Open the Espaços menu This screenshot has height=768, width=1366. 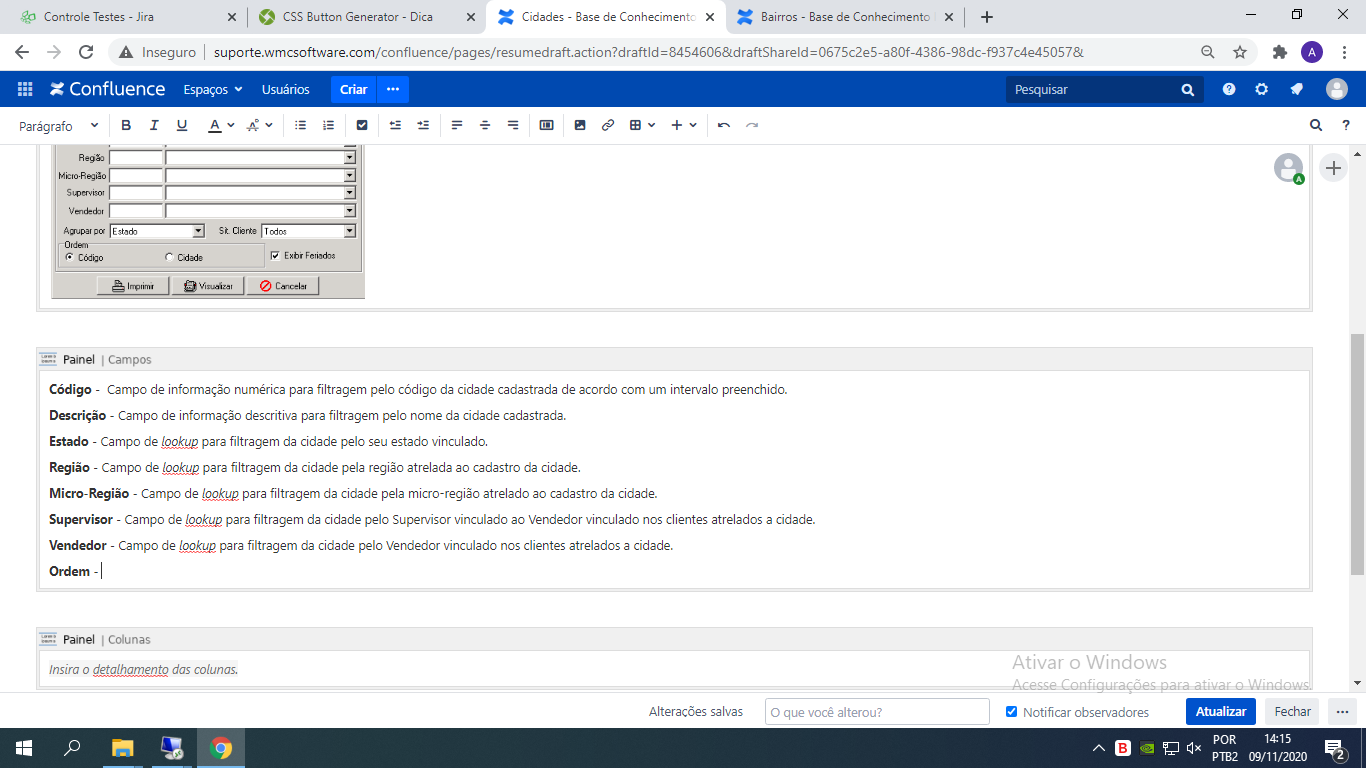click(x=212, y=89)
